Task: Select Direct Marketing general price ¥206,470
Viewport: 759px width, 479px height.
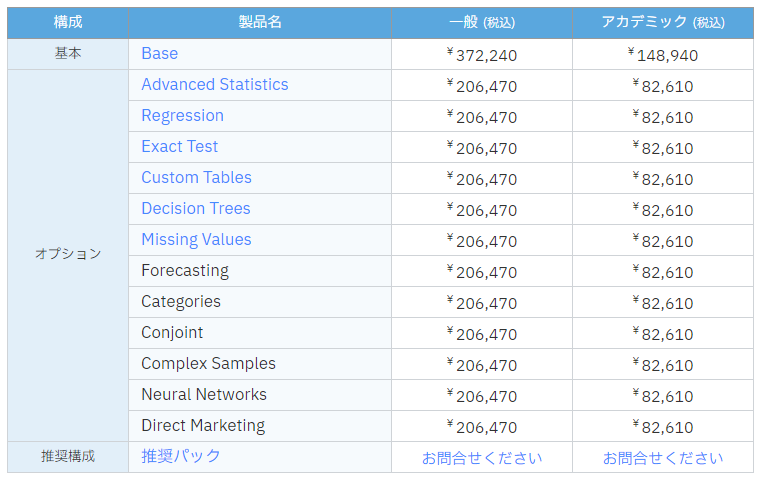Action: point(482,426)
